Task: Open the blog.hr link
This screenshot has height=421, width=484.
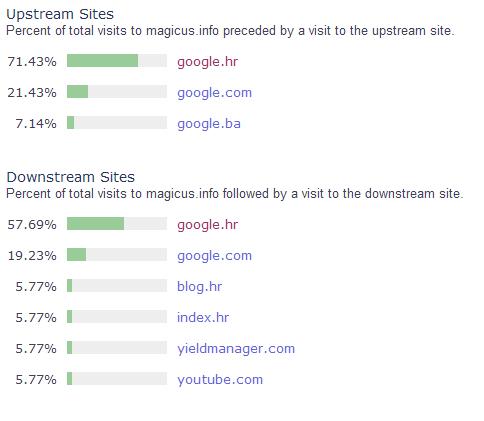Action: click(199, 286)
